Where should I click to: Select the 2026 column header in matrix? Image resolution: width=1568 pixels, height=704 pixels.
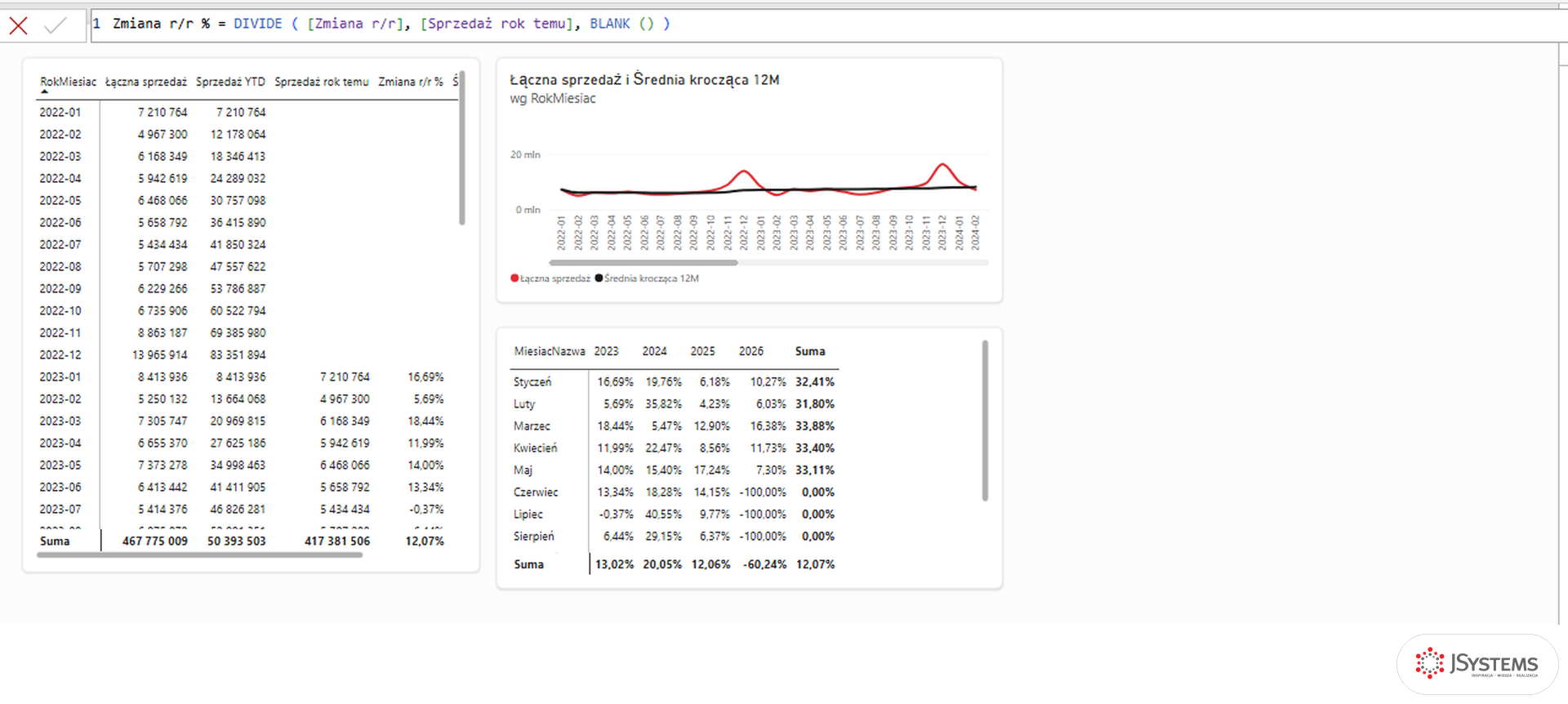coord(751,351)
